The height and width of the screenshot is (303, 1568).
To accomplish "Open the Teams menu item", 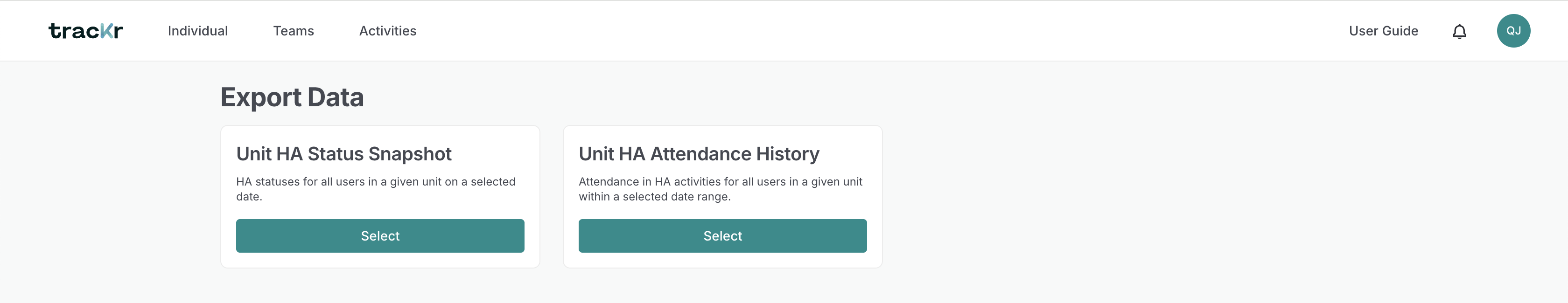I will click(x=294, y=31).
